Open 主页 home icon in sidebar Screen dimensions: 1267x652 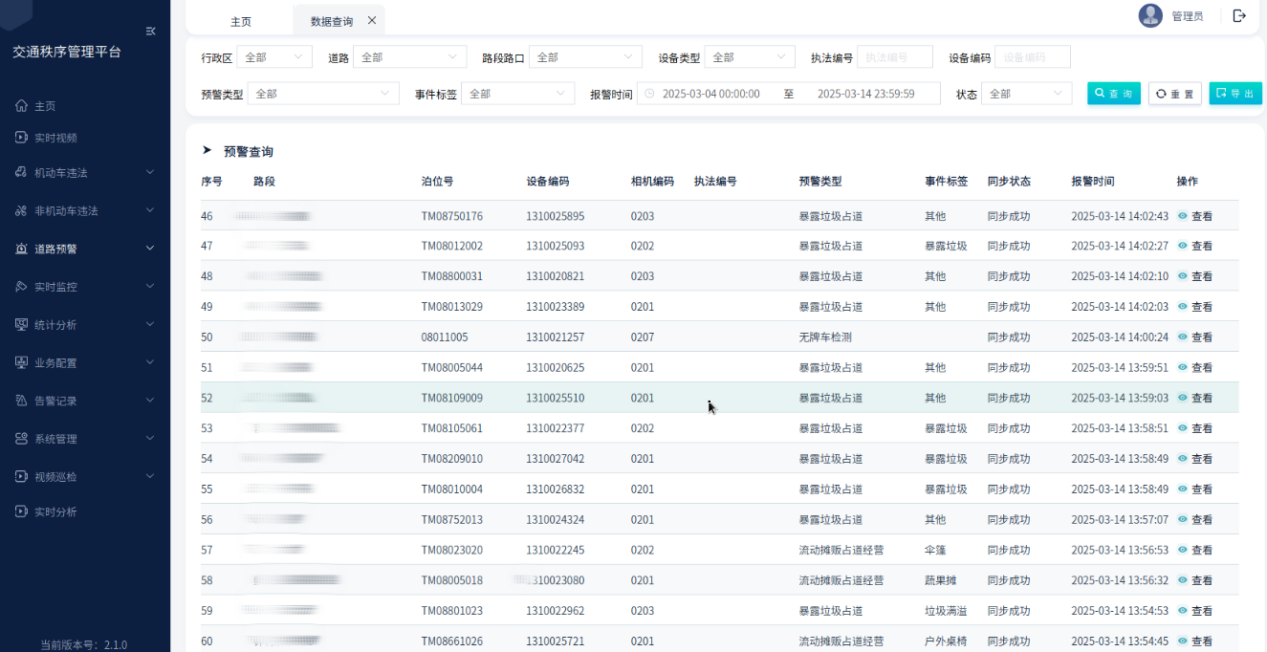[x=21, y=106]
